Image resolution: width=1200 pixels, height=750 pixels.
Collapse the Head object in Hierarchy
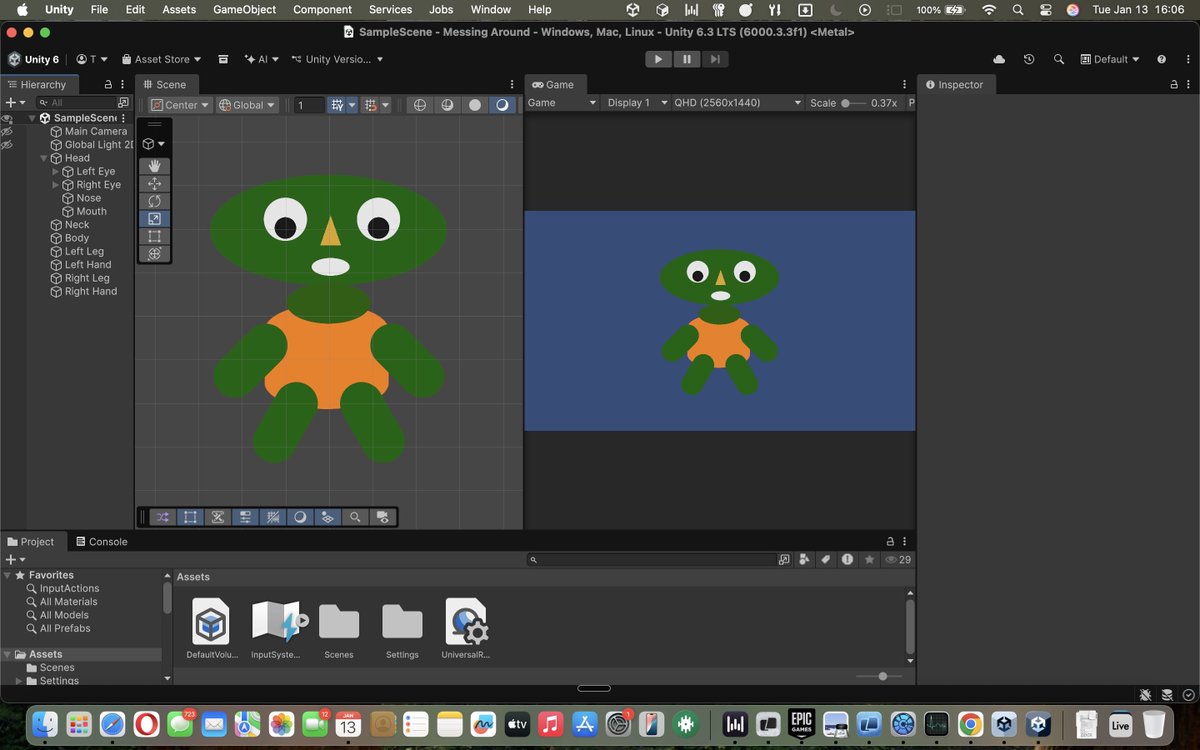click(x=44, y=158)
